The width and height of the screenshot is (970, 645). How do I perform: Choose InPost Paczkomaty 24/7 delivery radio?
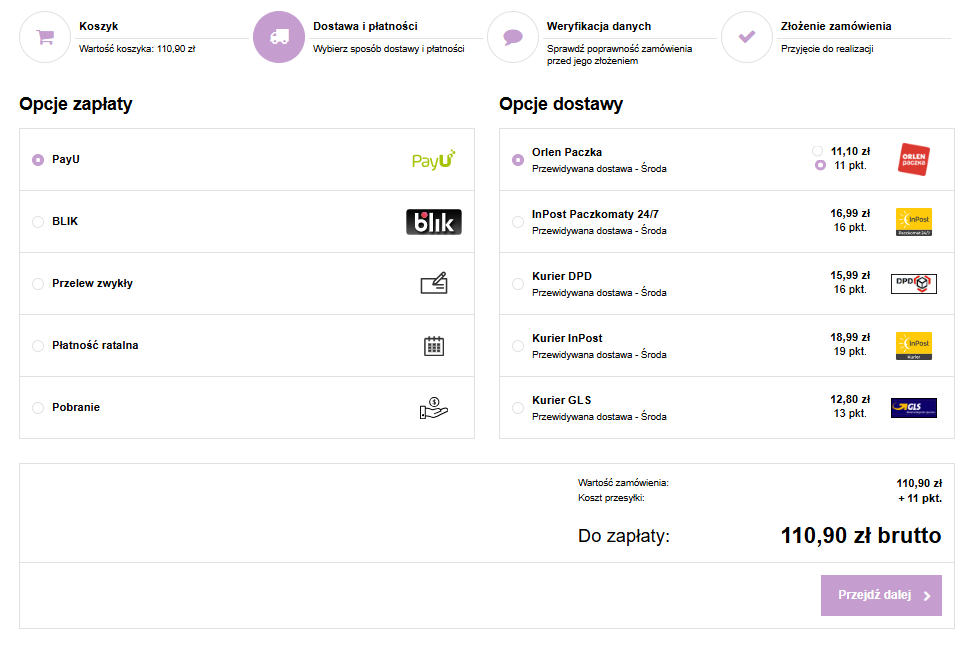pyautogui.click(x=518, y=222)
